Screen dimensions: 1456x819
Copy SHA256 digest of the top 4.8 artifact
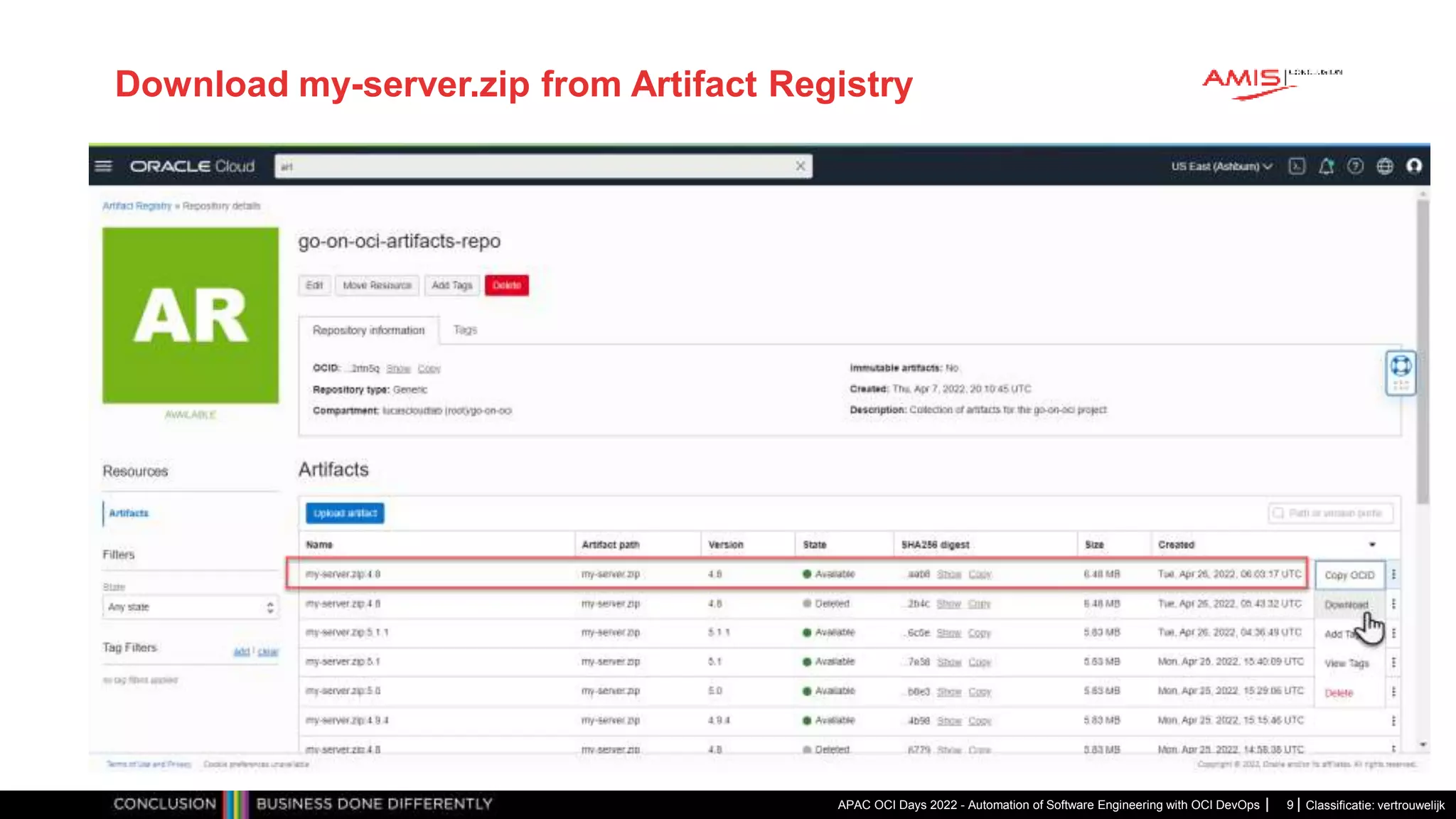[x=979, y=574]
